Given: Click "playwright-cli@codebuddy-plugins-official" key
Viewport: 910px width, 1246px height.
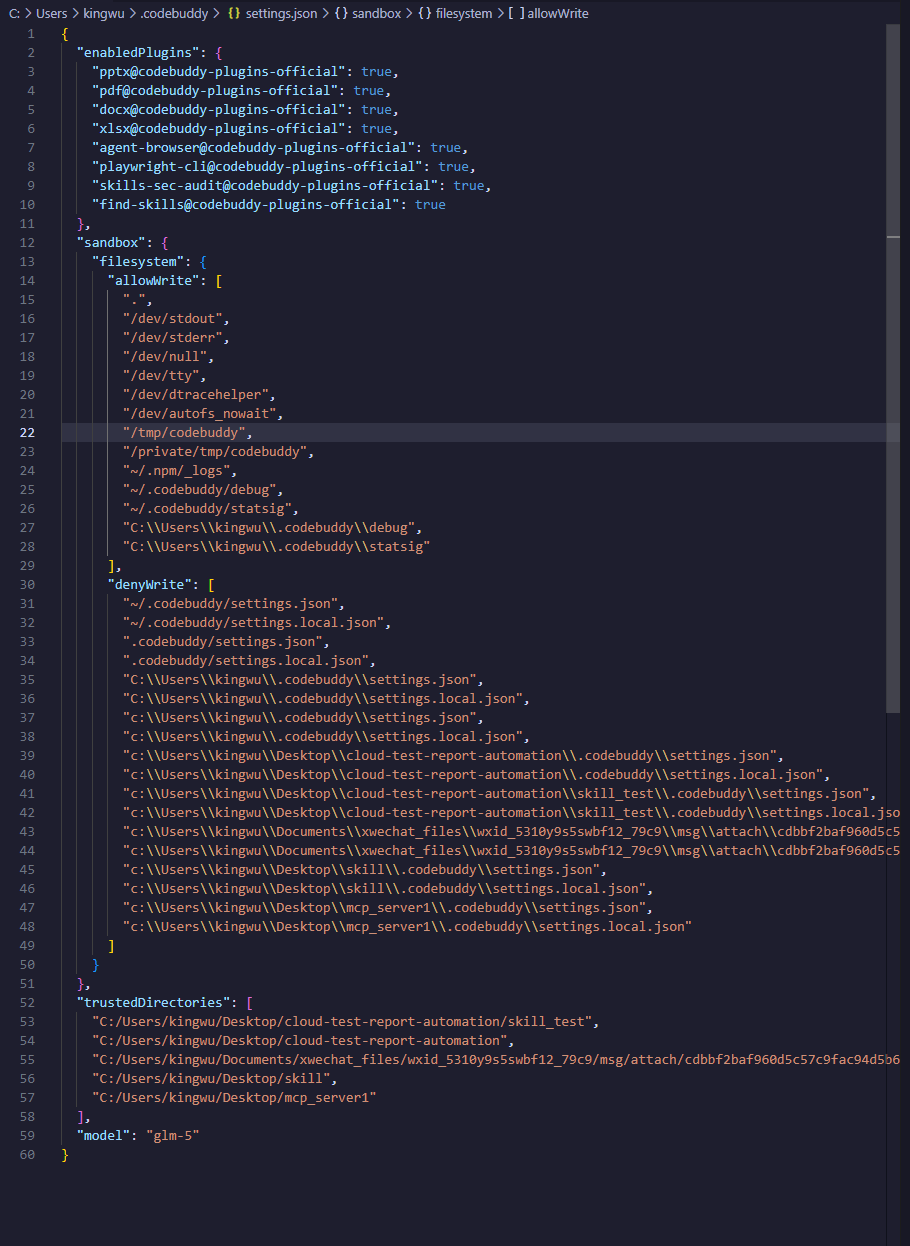Looking at the screenshot, I should (257, 166).
